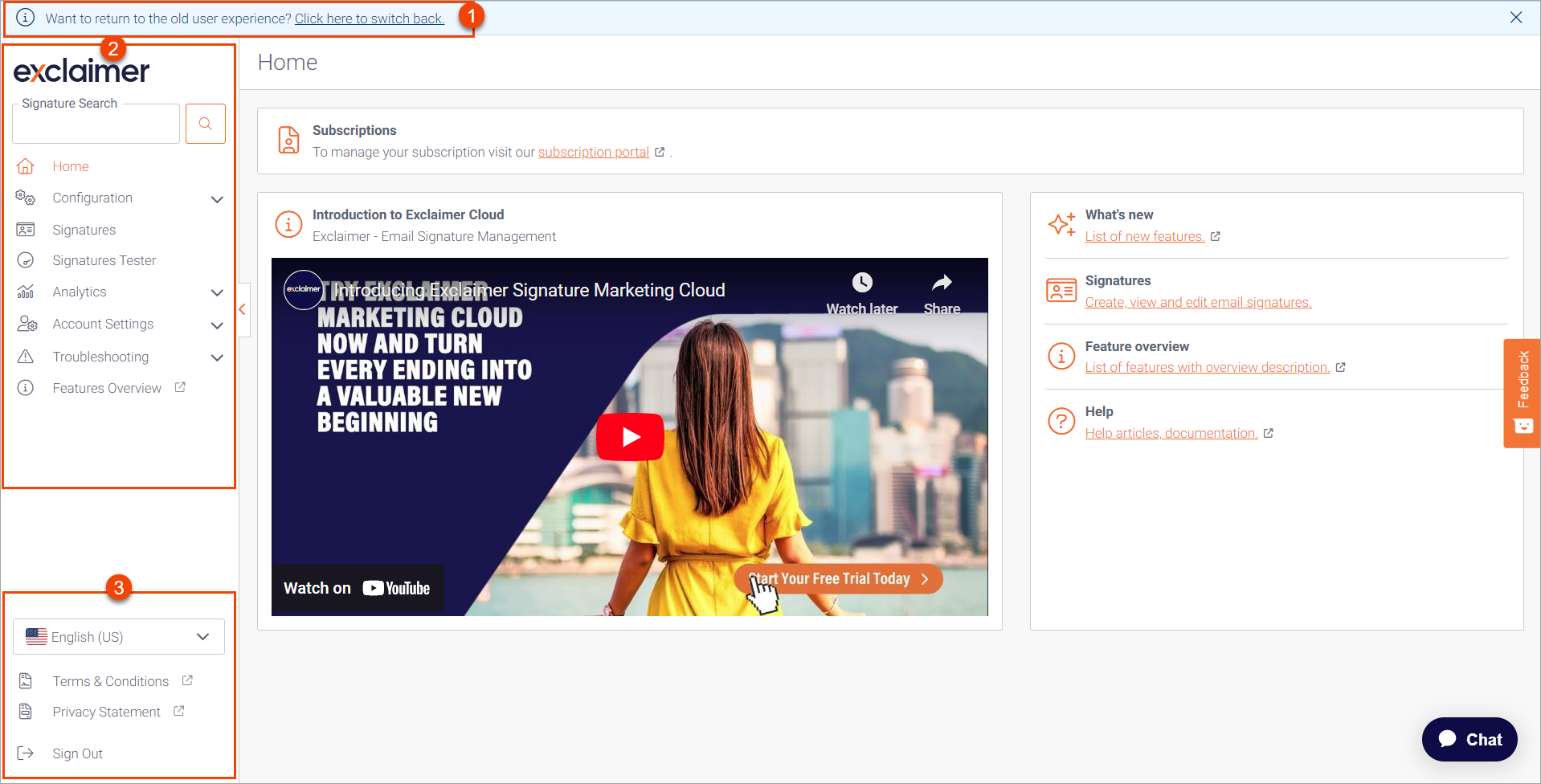Expand the Analytics submenu chevron

click(217, 292)
